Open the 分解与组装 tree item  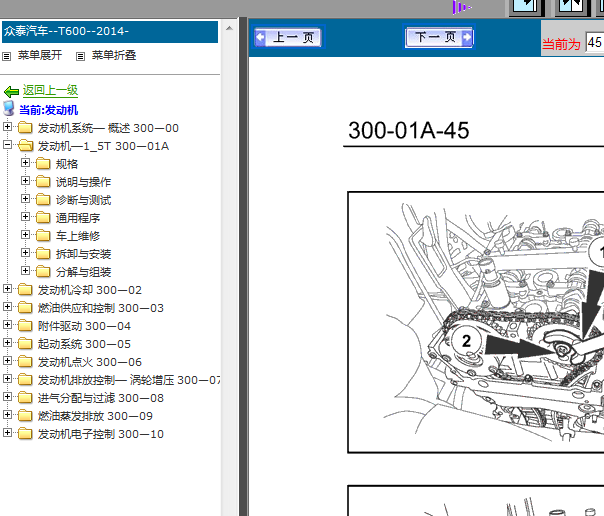(x=84, y=272)
